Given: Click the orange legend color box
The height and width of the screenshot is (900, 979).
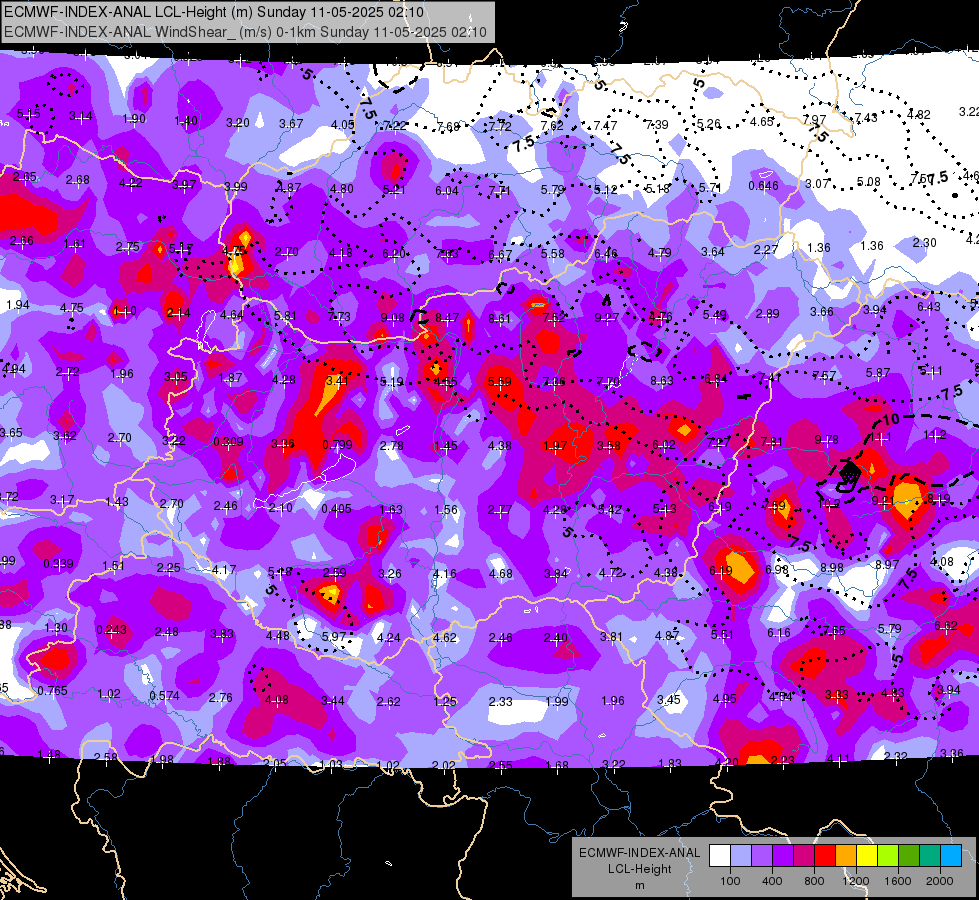Looking at the screenshot, I should point(846,856).
